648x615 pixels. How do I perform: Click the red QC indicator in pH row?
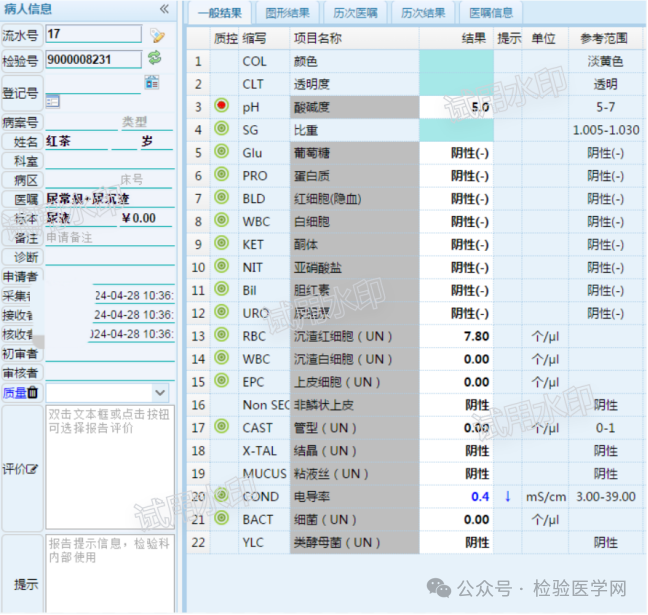tap(222, 106)
